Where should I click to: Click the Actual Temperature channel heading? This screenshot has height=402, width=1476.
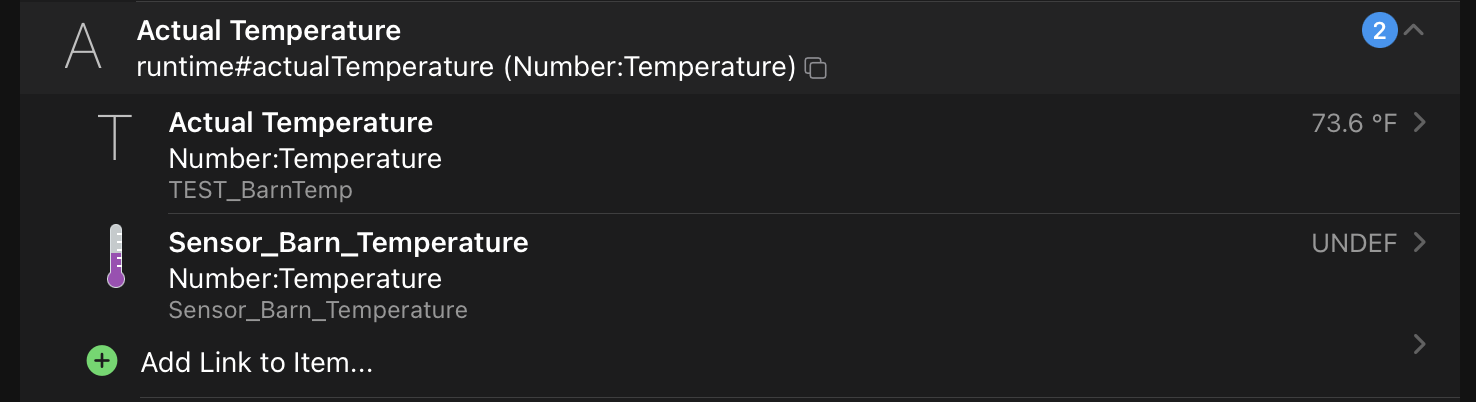(x=269, y=30)
